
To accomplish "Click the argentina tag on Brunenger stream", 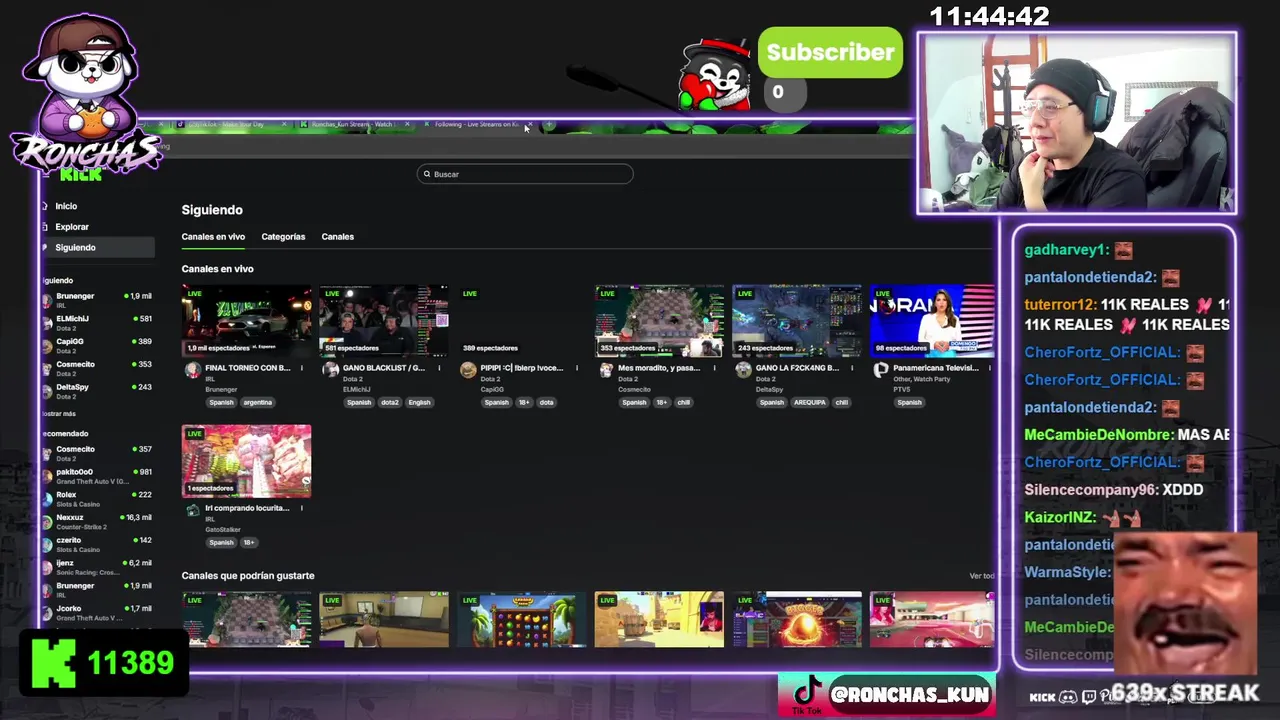I will click(x=257, y=402).
